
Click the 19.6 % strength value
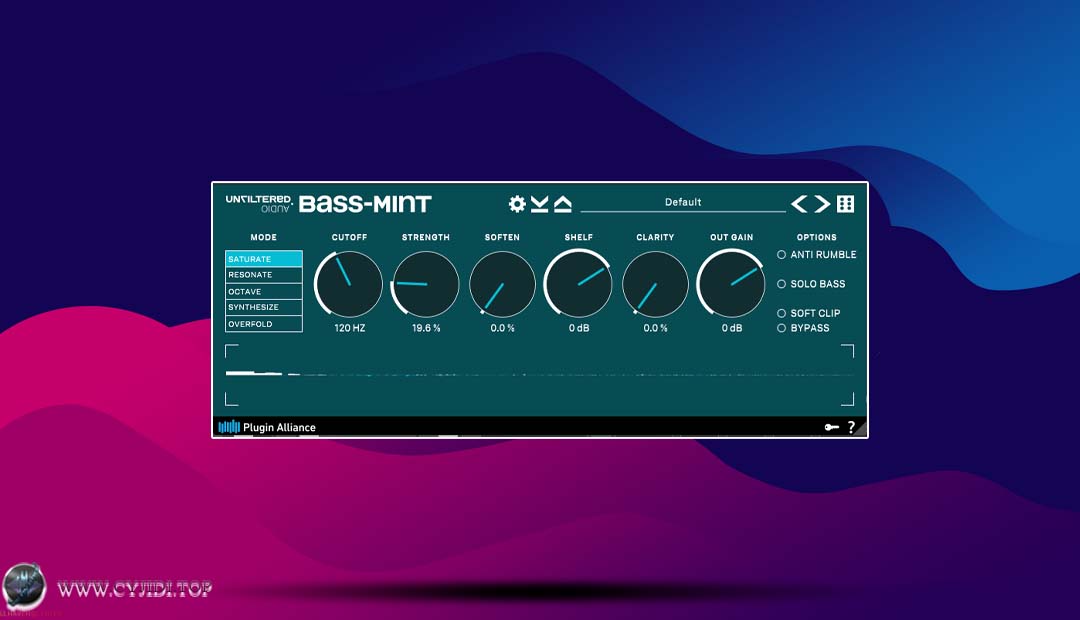pos(426,329)
